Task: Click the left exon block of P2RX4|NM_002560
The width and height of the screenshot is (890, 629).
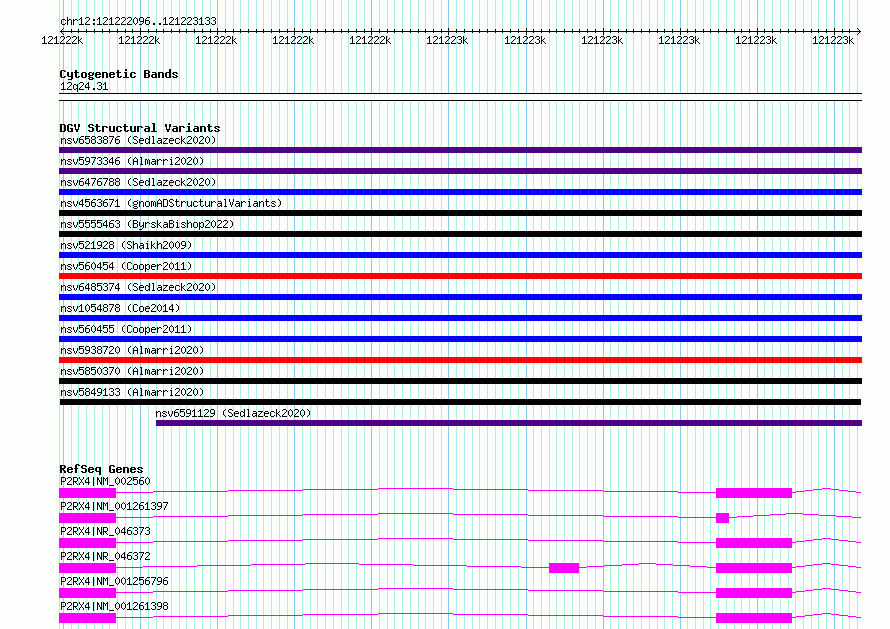Action: tap(87, 493)
